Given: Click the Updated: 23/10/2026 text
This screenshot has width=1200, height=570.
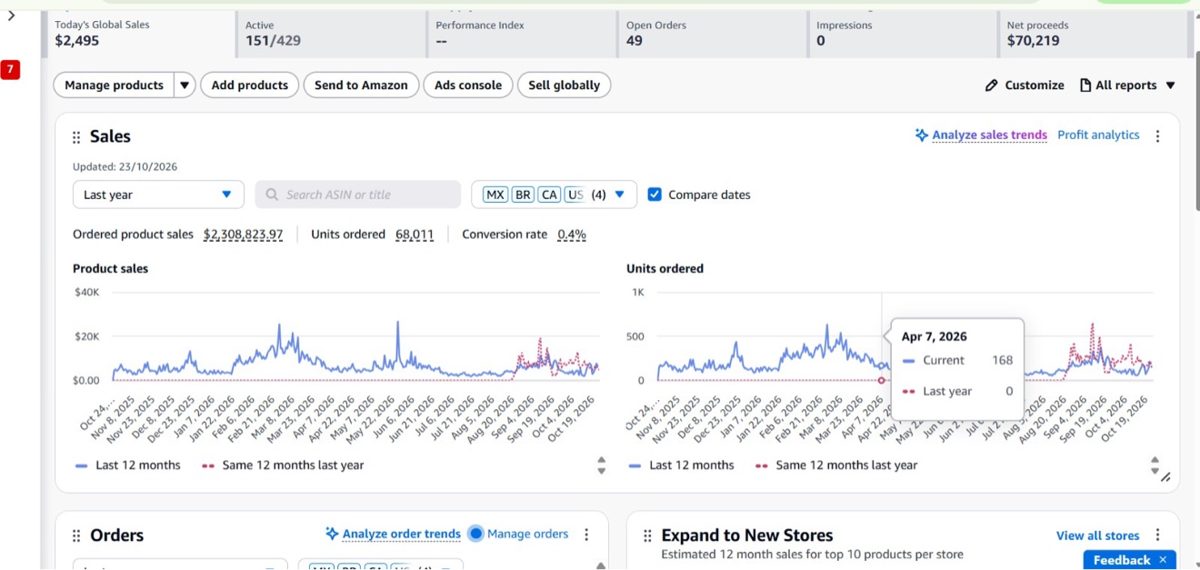Looking at the screenshot, I should pos(125,167).
